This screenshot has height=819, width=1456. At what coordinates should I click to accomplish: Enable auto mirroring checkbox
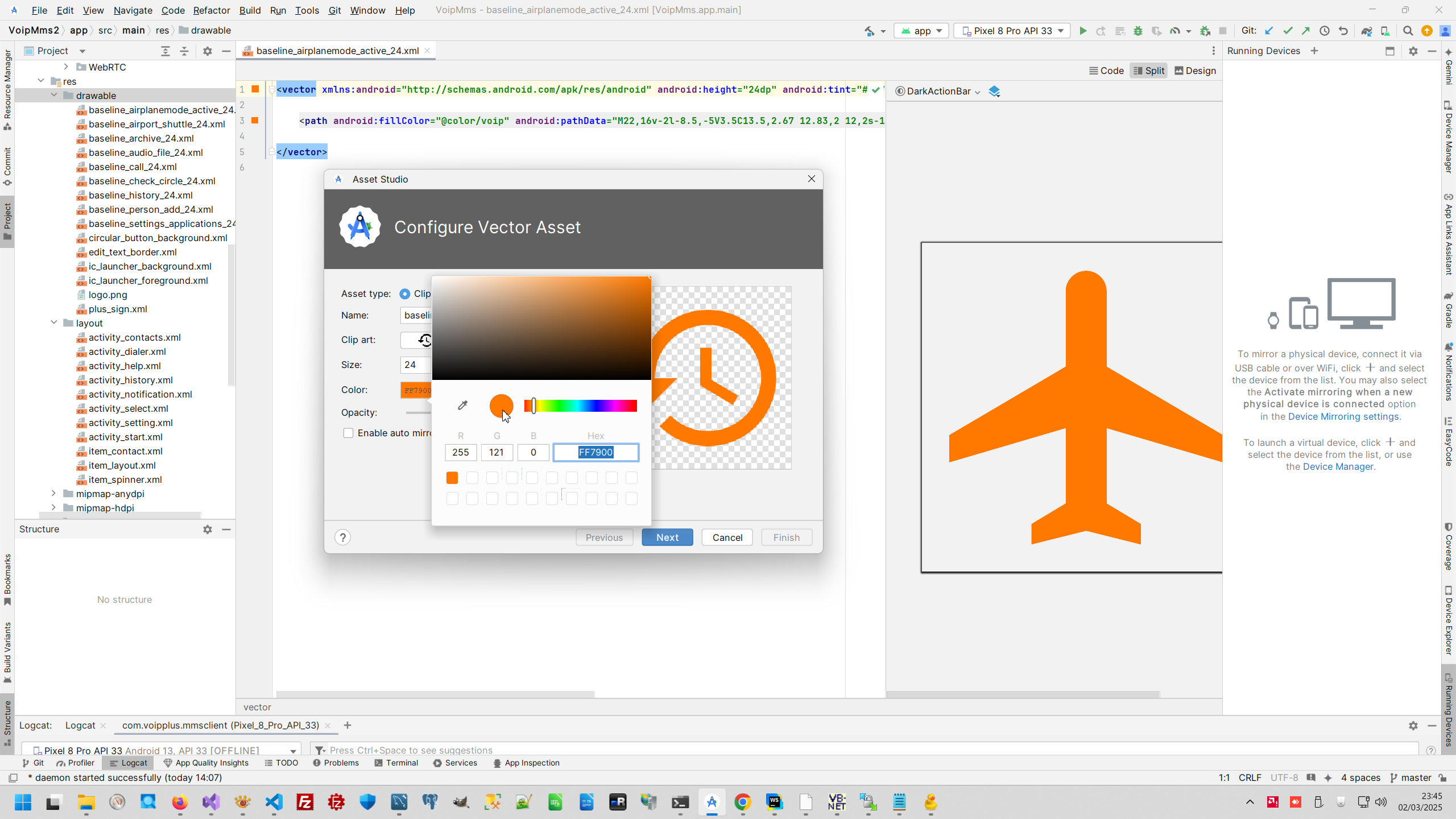(x=349, y=433)
